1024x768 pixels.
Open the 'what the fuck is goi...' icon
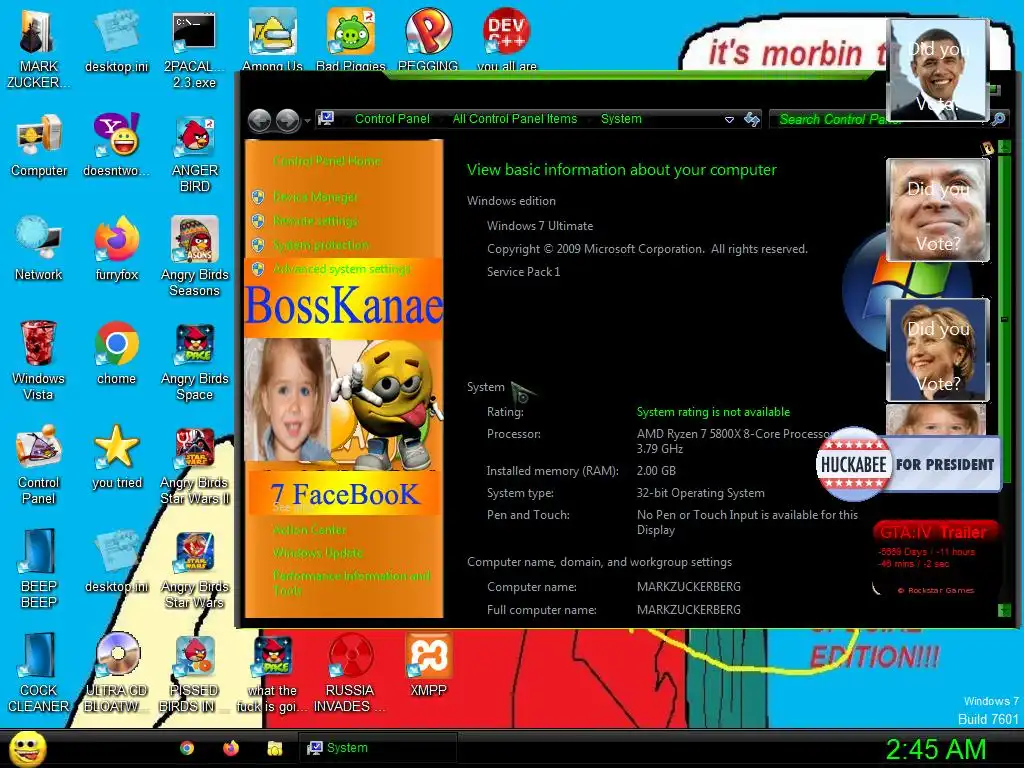coord(272,673)
